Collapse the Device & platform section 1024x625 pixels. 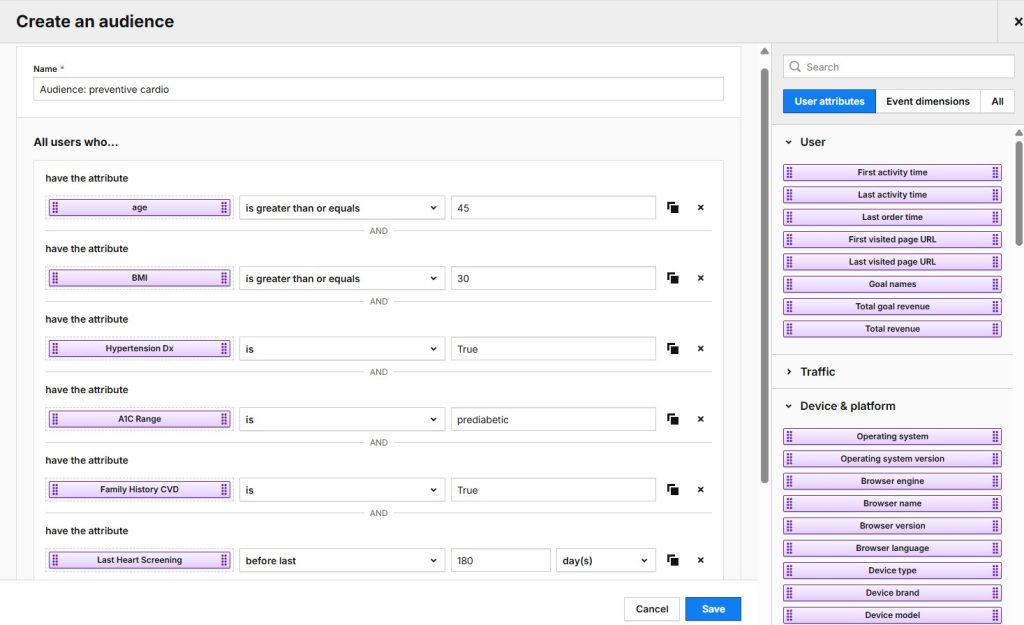(x=788, y=407)
